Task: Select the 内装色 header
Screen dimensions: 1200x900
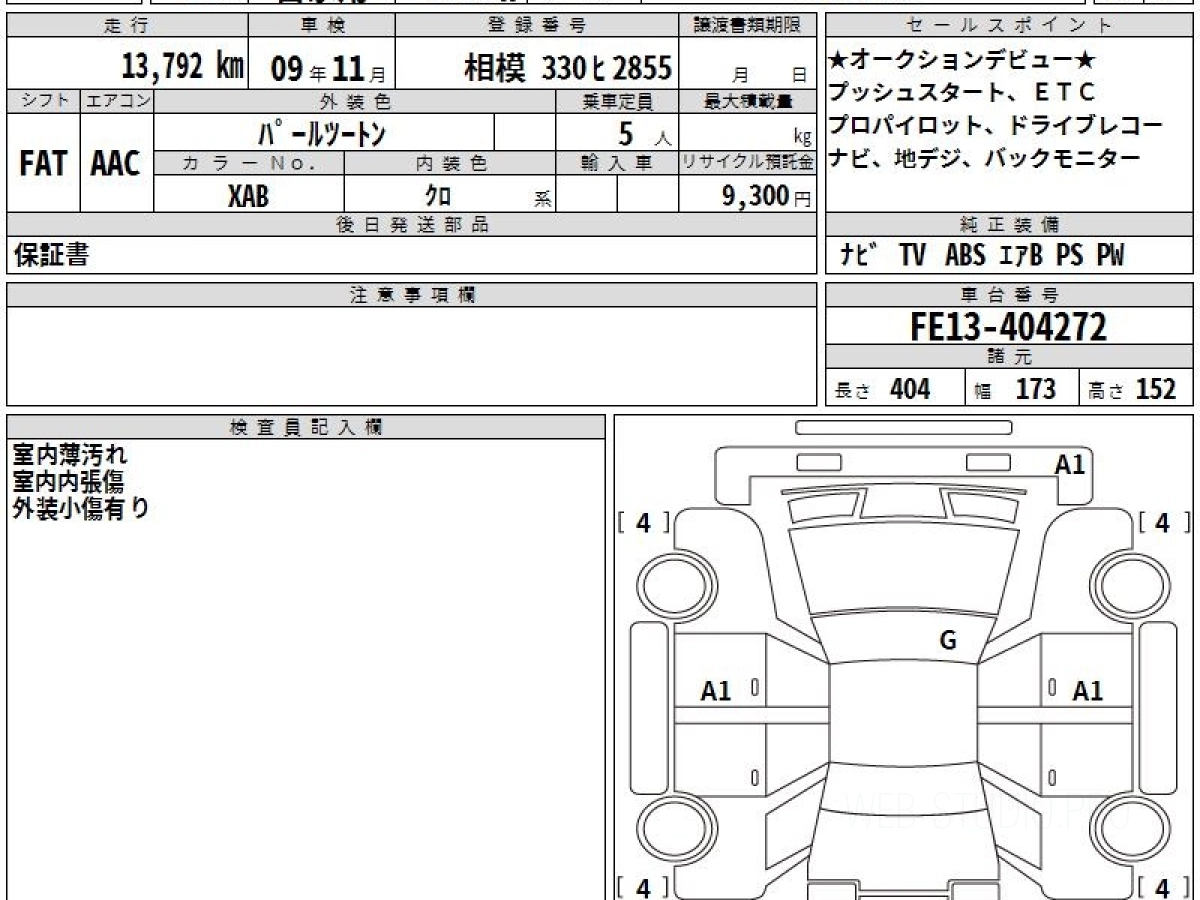Action: [x=450, y=163]
